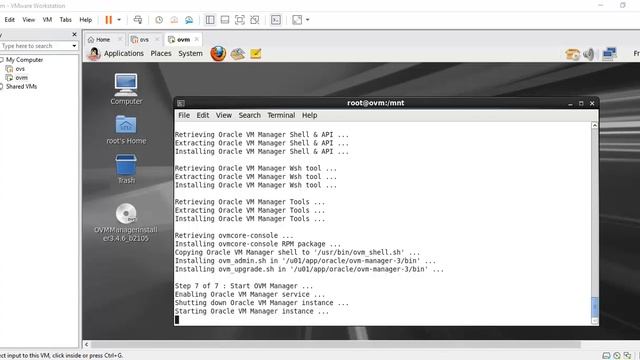Screen dimensions: 640x360
Task: Enter full screen mode icon
Action: 240,20
